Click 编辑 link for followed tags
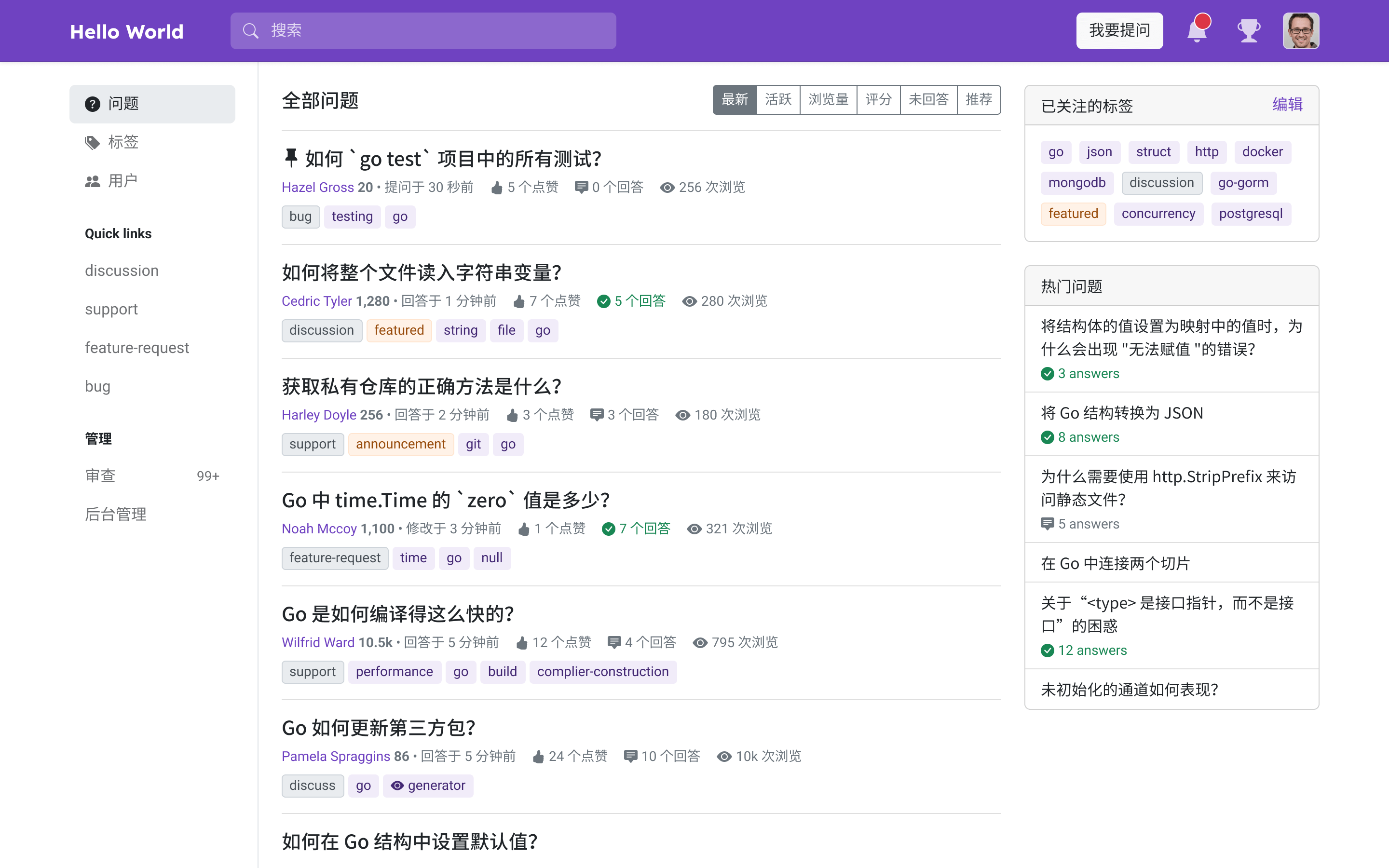Screen dimensions: 1389x868 coord(1287,105)
